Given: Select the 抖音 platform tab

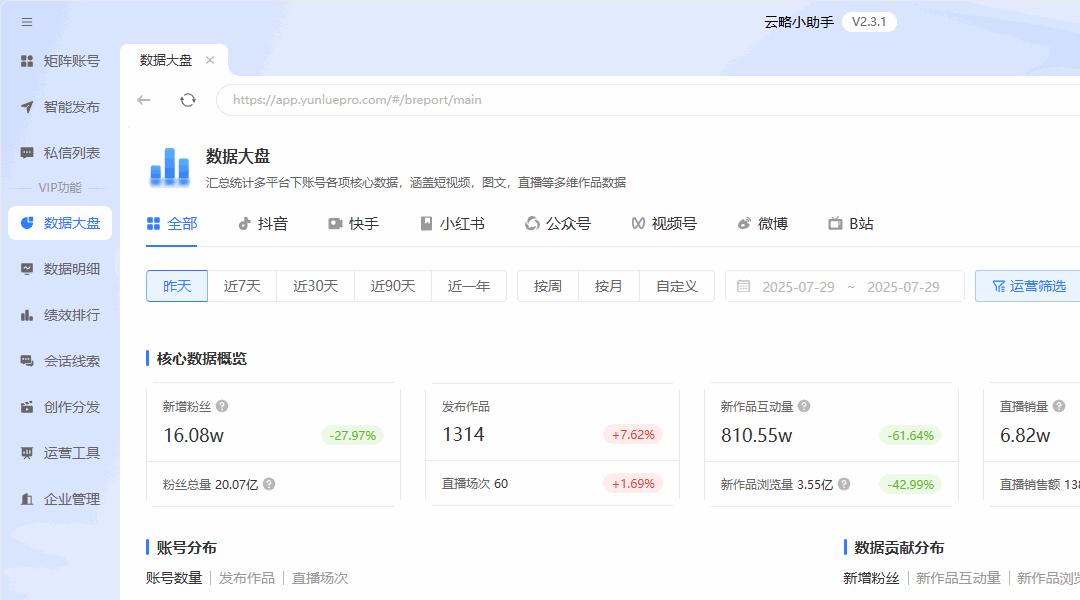Looking at the screenshot, I should pos(263,224).
